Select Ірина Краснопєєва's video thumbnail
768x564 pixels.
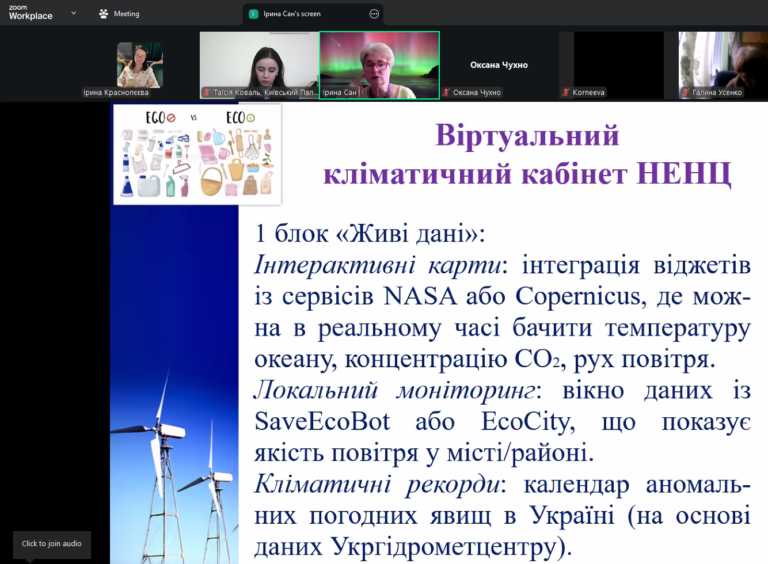coord(139,65)
